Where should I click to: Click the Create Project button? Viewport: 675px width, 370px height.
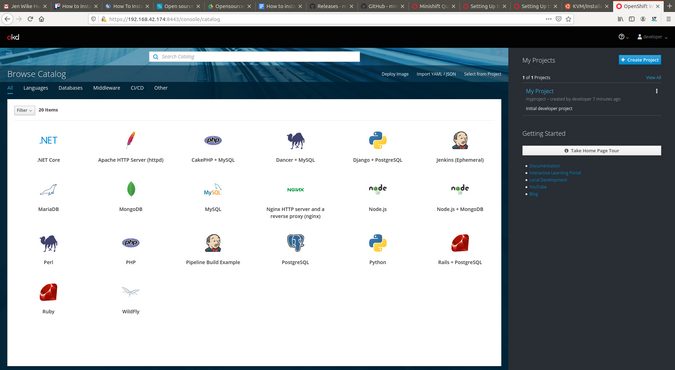(x=640, y=60)
